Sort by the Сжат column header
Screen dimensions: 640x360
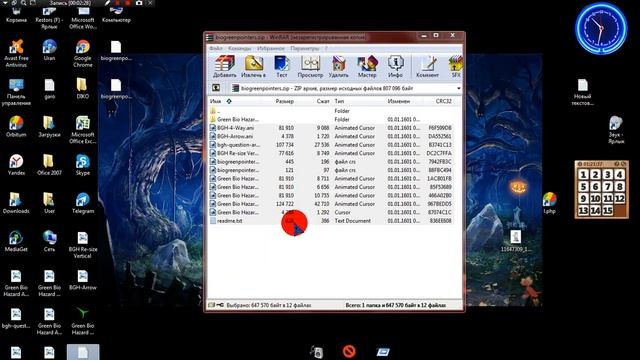tap(323, 101)
